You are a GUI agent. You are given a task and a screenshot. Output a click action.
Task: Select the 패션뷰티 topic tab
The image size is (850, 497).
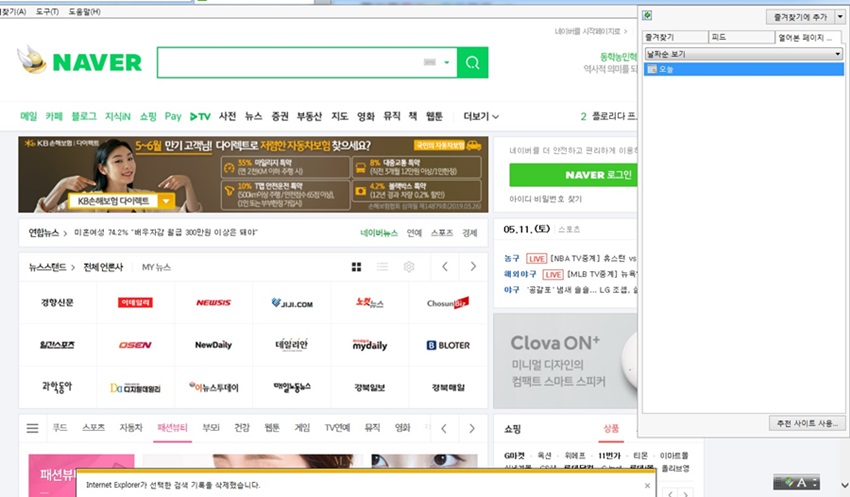(x=172, y=428)
